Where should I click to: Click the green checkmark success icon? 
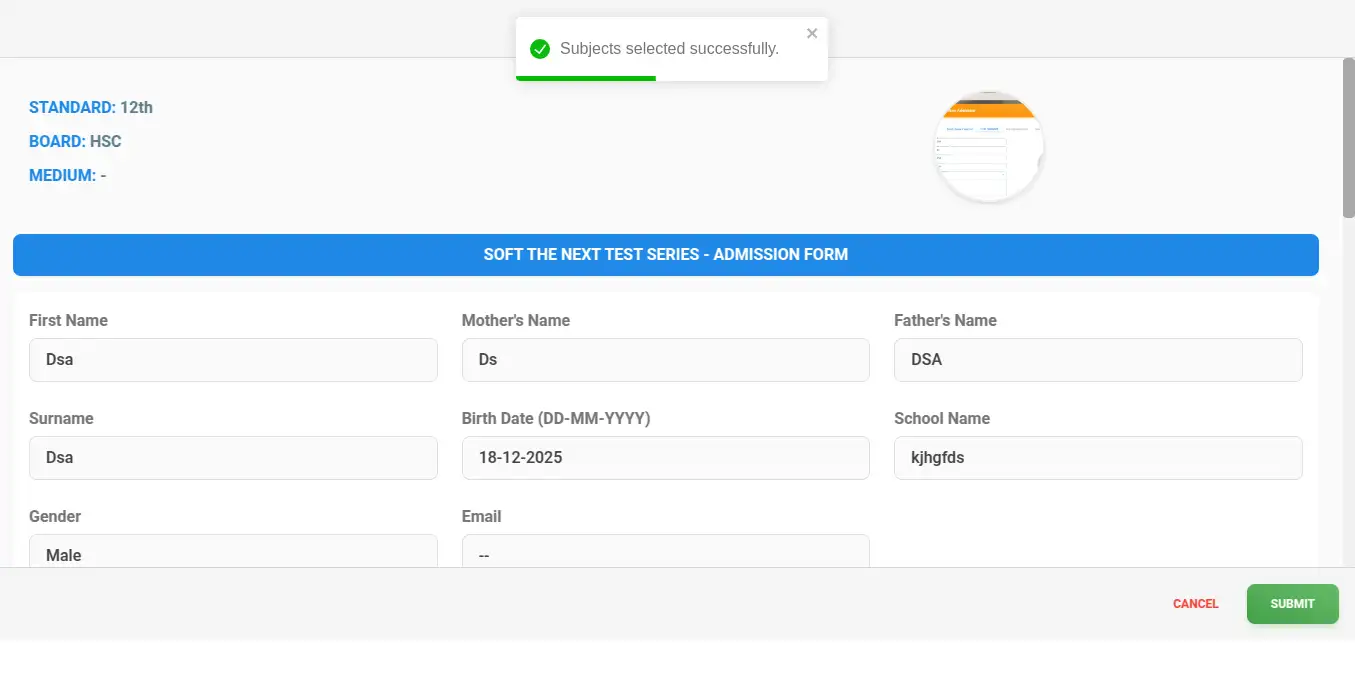[540, 49]
